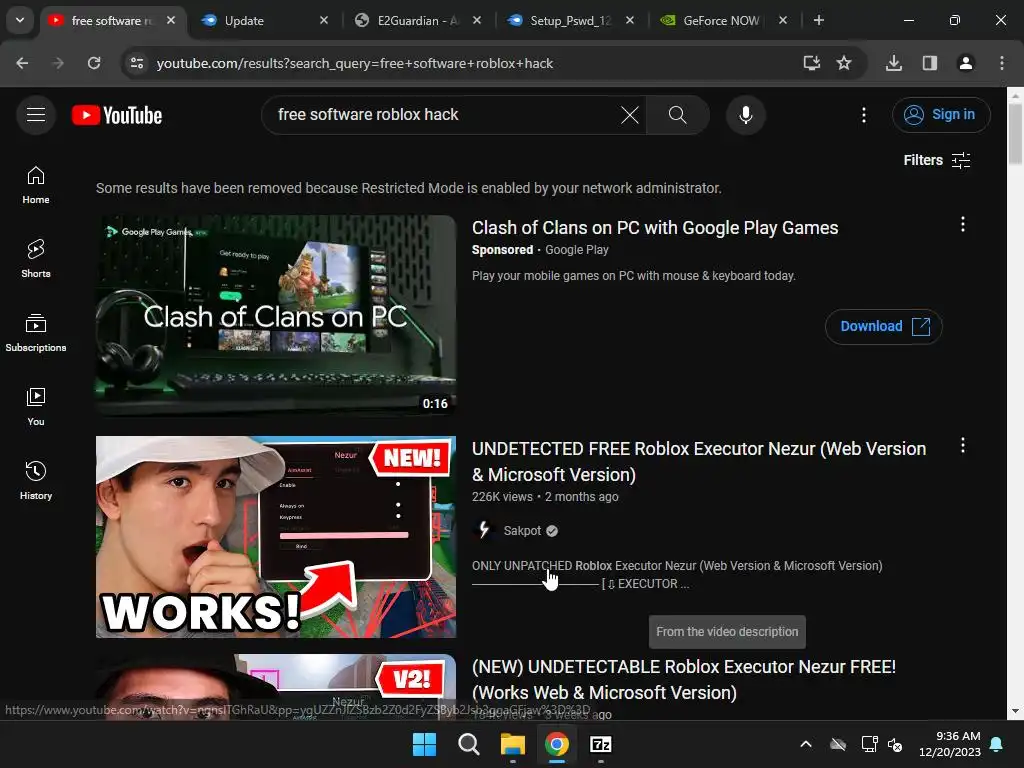1024x768 pixels.
Task: Open a new browser tab
Action: tap(818, 20)
